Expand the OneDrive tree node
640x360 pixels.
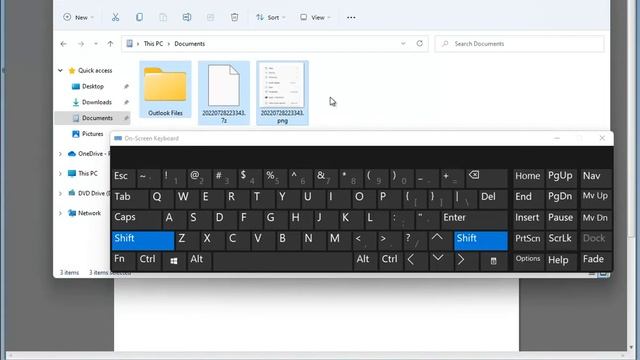(60, 154)
